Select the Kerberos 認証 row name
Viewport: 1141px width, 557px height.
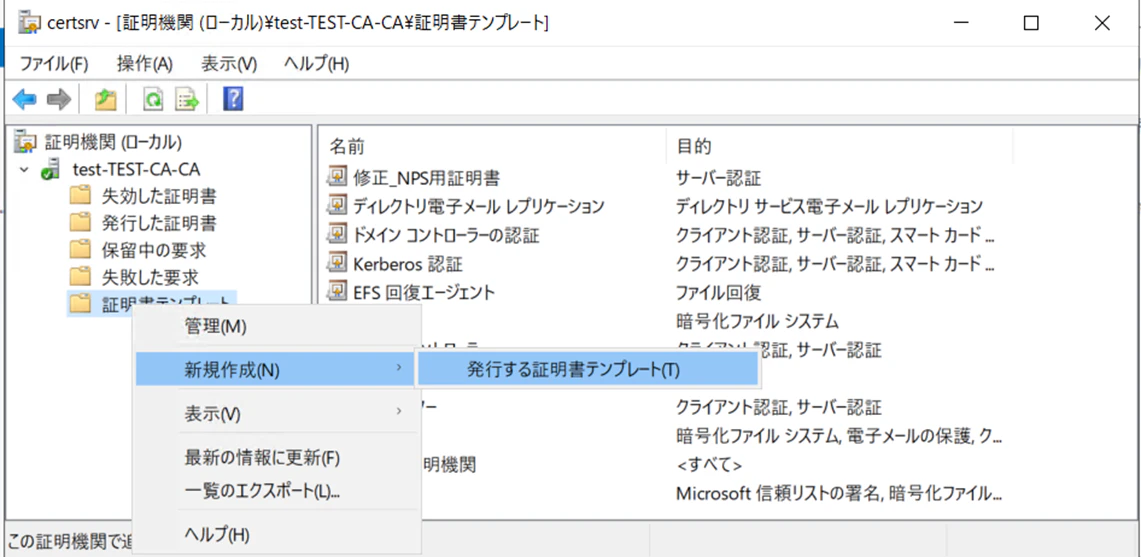click(408, 264)
